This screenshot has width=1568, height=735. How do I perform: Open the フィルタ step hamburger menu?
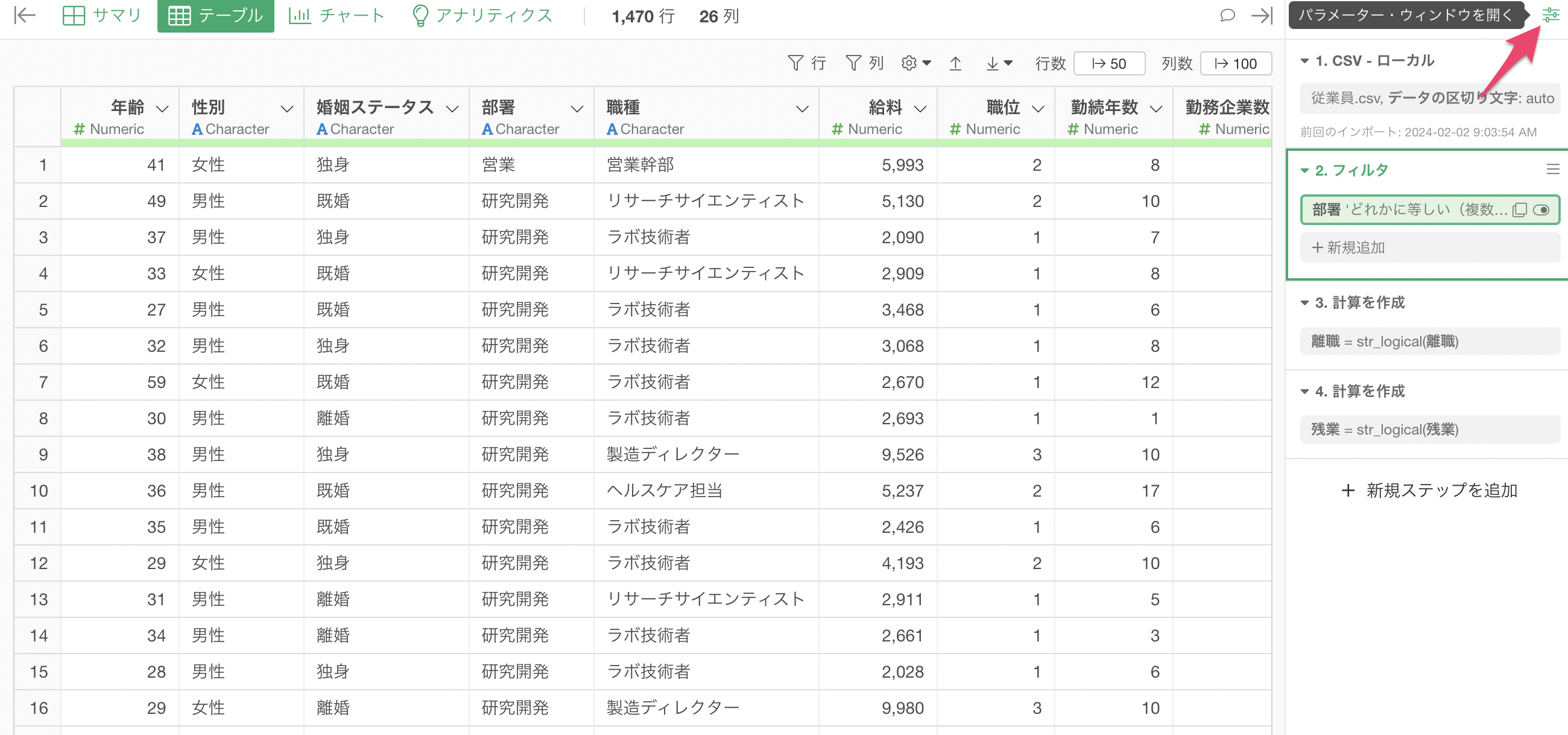[x=1553, y=170]
